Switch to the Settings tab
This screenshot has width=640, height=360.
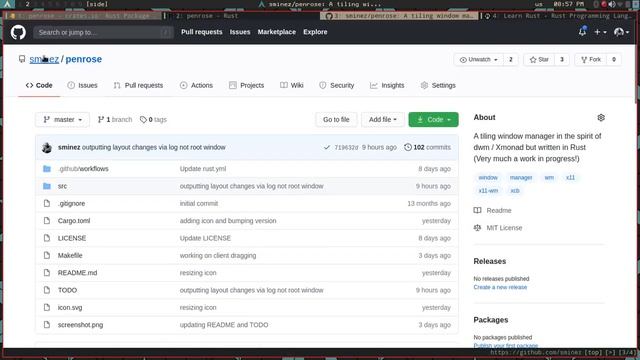(438, 85)
